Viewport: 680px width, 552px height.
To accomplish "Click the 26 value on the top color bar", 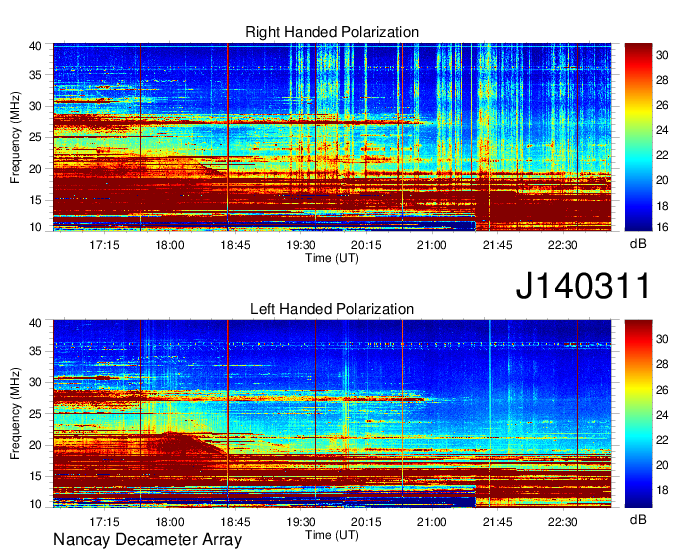I will [662, 105].
